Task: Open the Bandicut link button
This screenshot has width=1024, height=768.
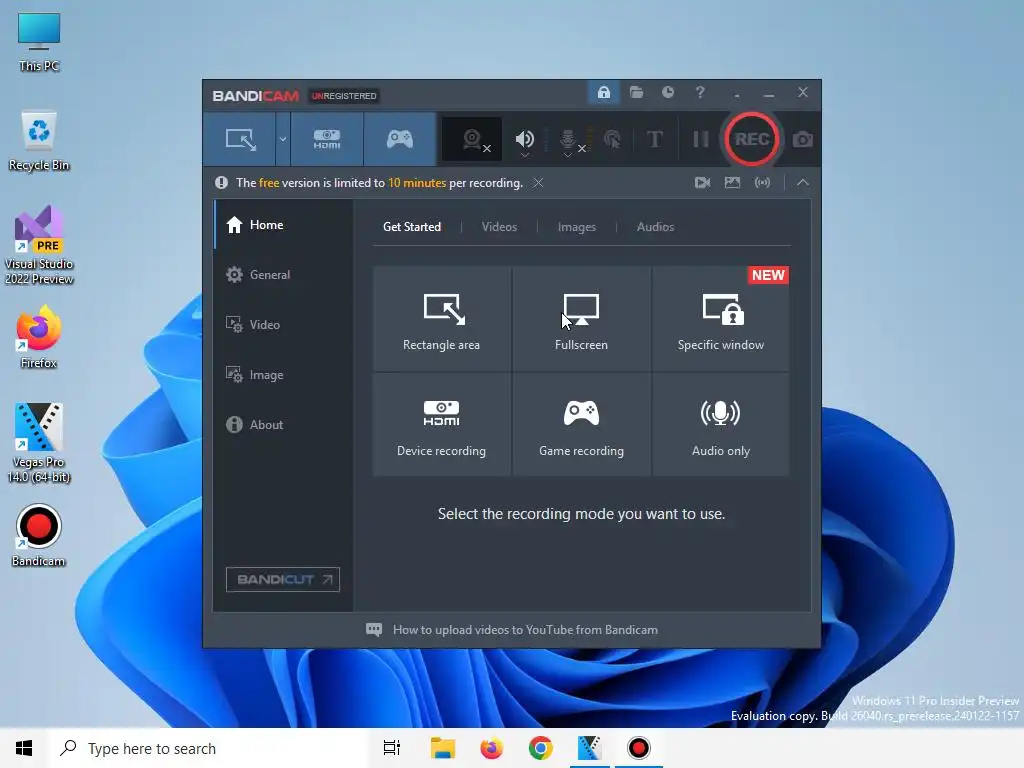Action: [283, 579]
